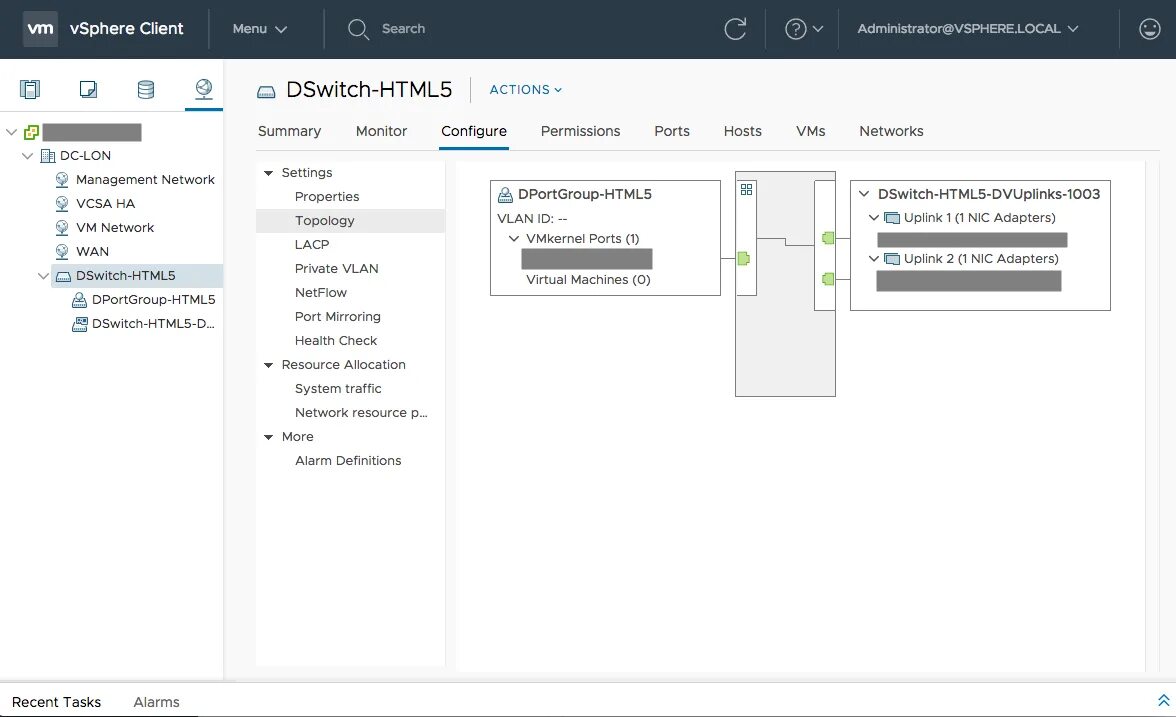Expand the Recent Tasks panel arrows
Viewport: 1176px width, 717px height.
click(1163, 700)
